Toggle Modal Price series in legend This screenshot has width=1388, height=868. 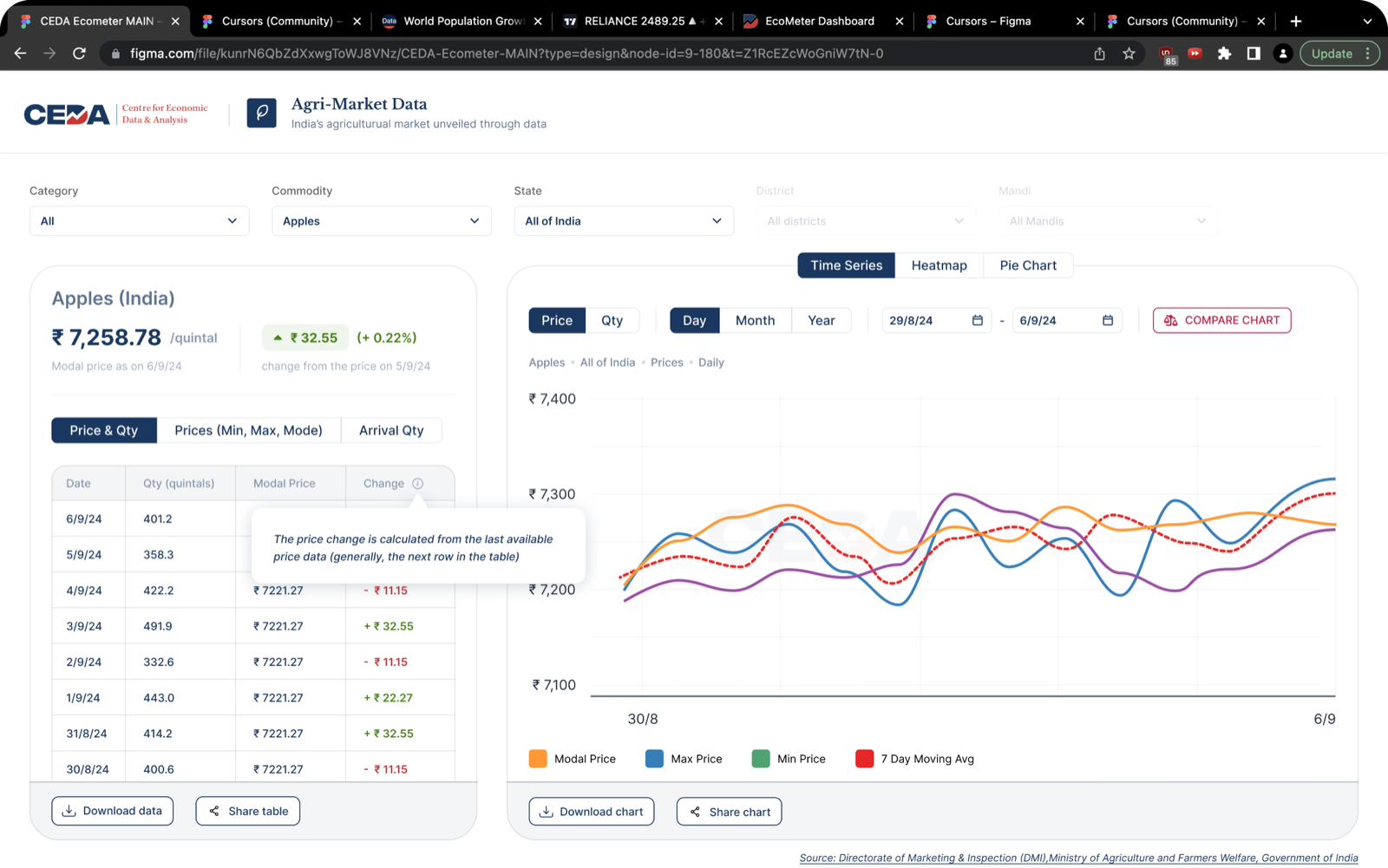[x=573, y=759]
